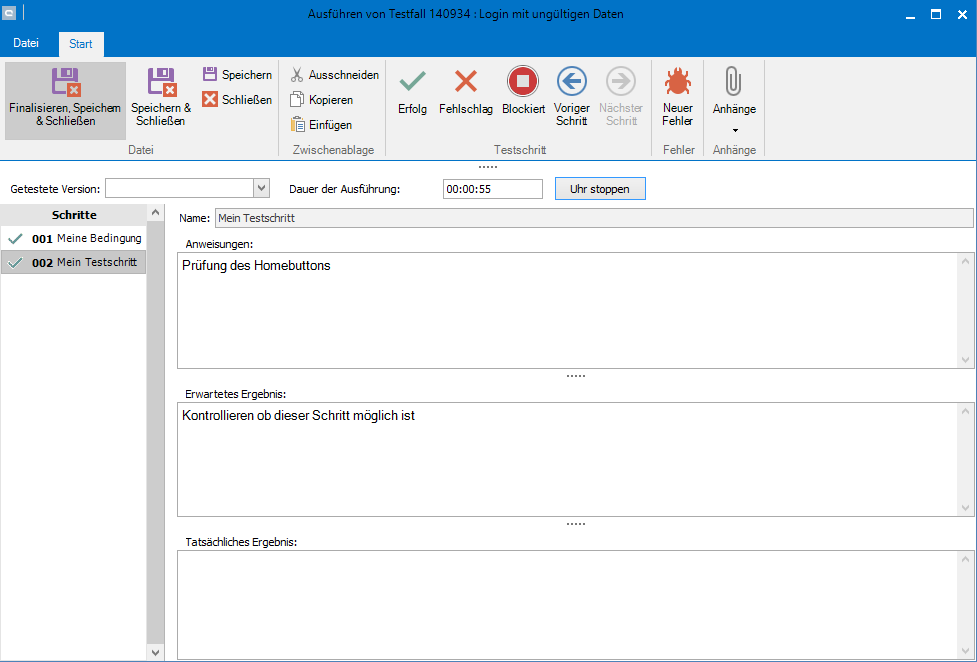Click Kopieren in the Zwischenablage group
977x662 pixels.
(297, 100)
